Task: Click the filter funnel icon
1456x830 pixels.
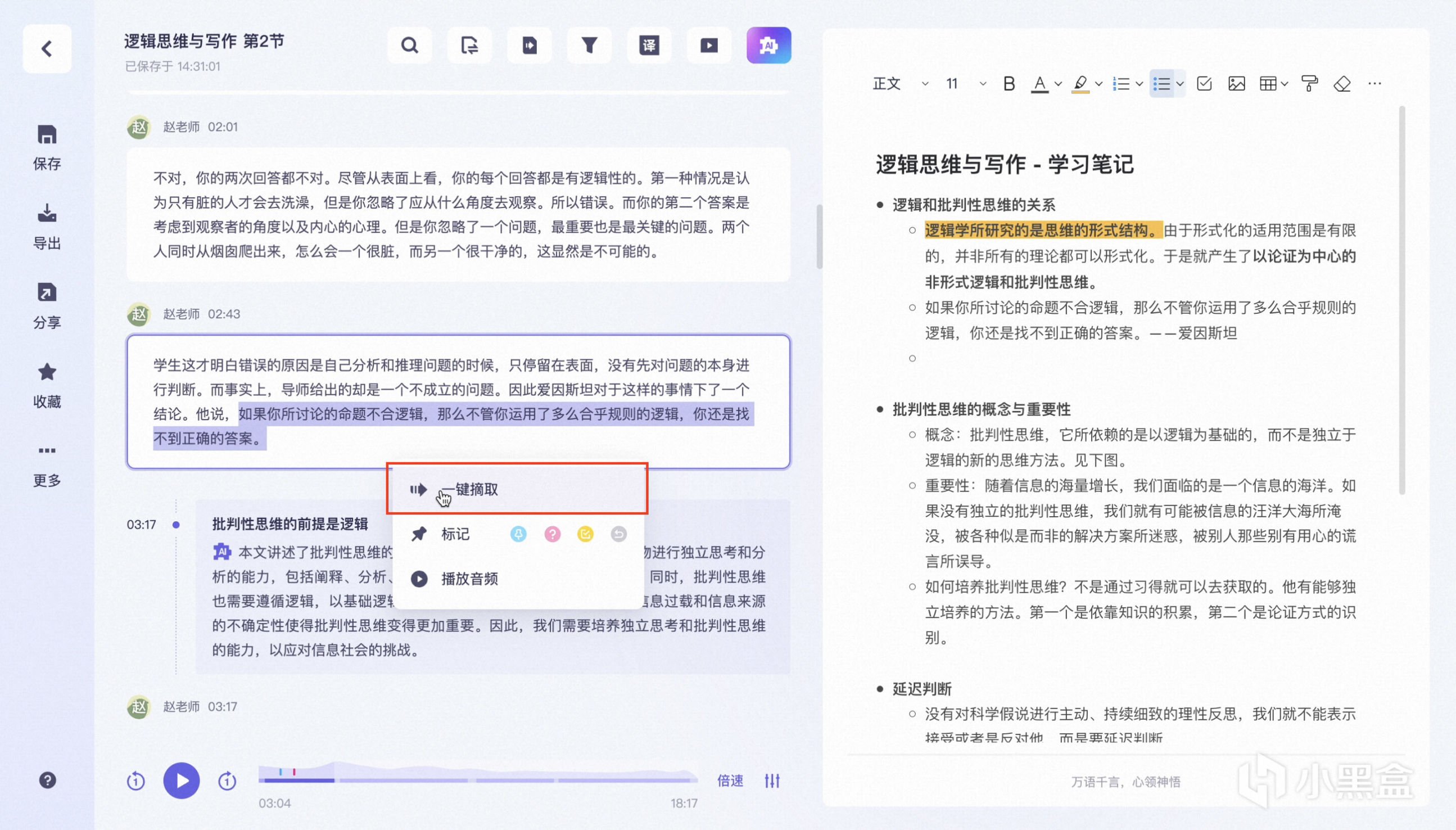Action: click(x=589, y=45)
